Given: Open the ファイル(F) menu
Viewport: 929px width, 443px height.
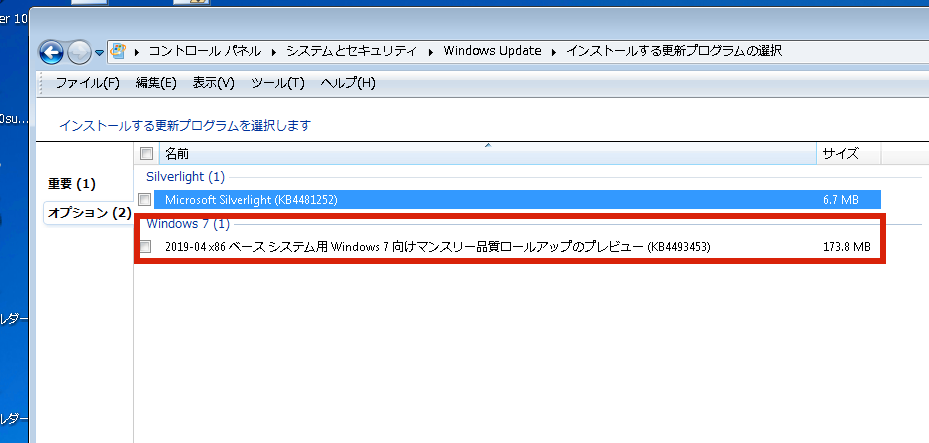Looking at the screenshot, I should click(x=87, y=83).
